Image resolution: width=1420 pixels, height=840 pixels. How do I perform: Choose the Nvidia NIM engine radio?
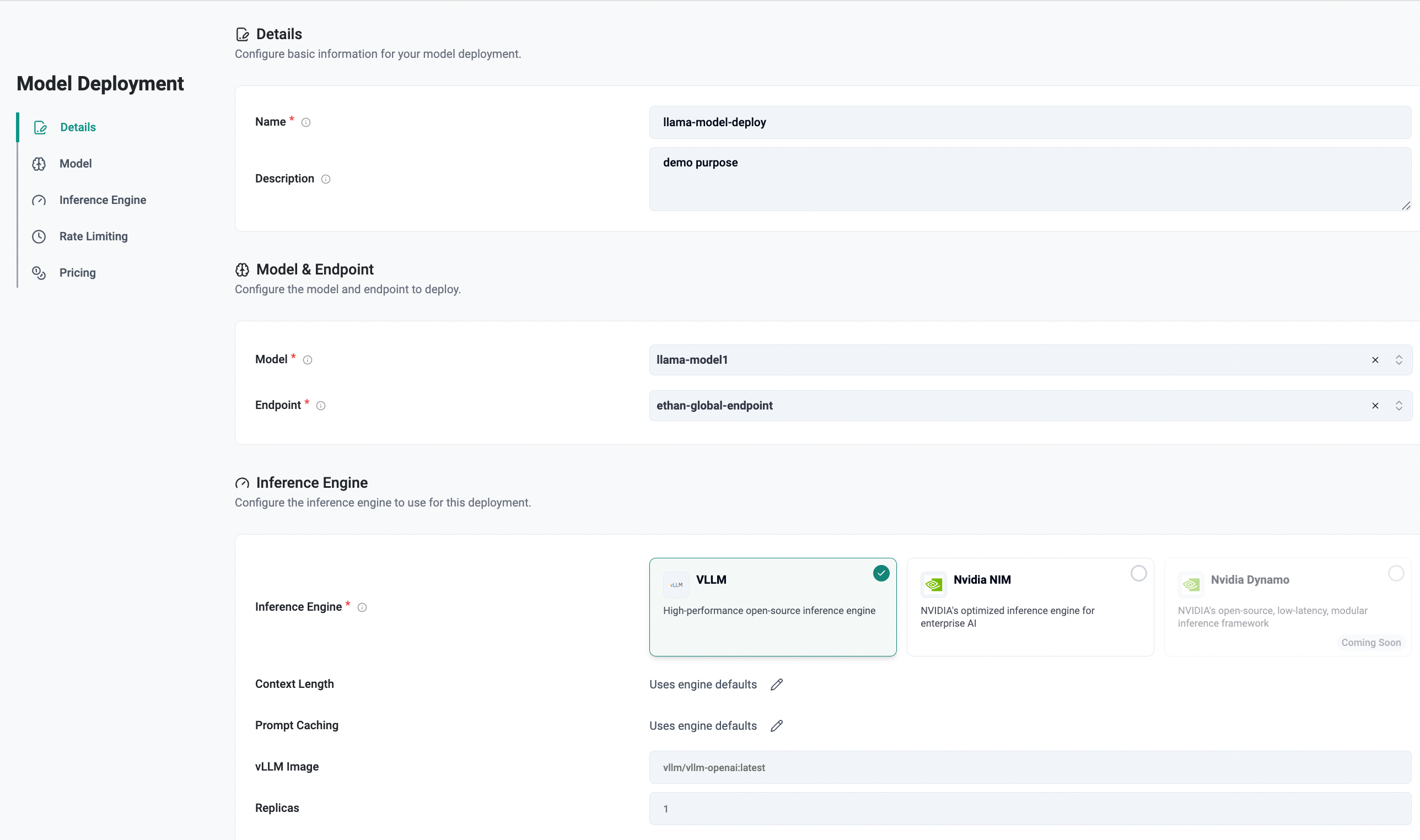pos(1138,573)
